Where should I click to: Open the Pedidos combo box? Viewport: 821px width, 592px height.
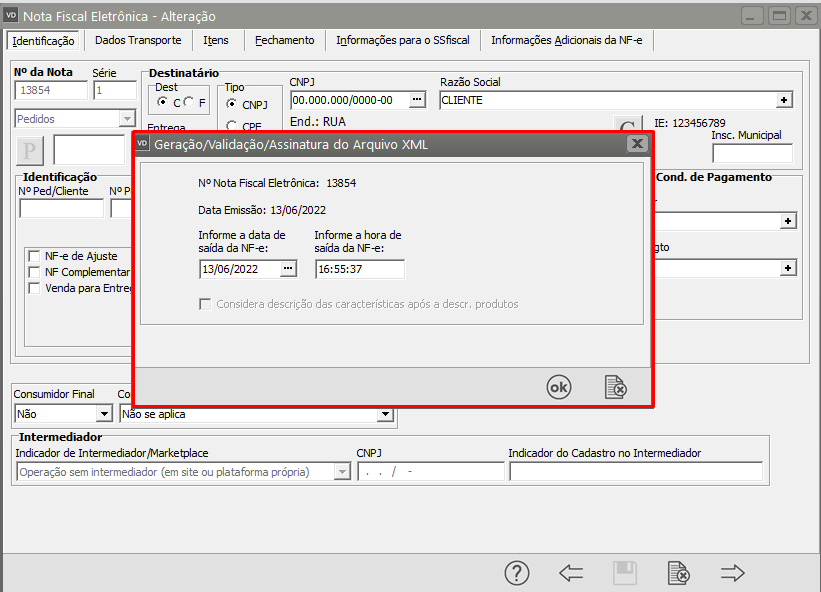tap(127, 119)
